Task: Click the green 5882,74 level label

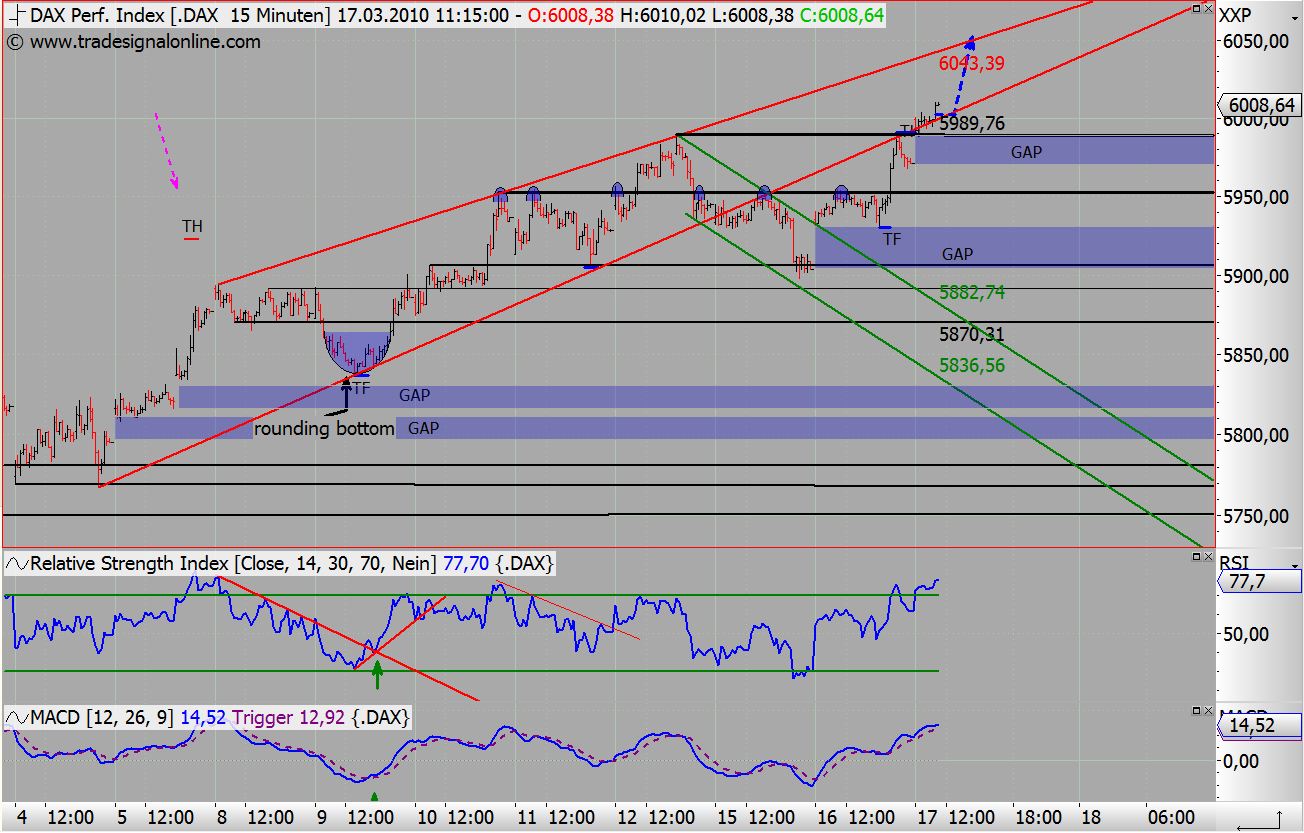Action: (972, 294)
